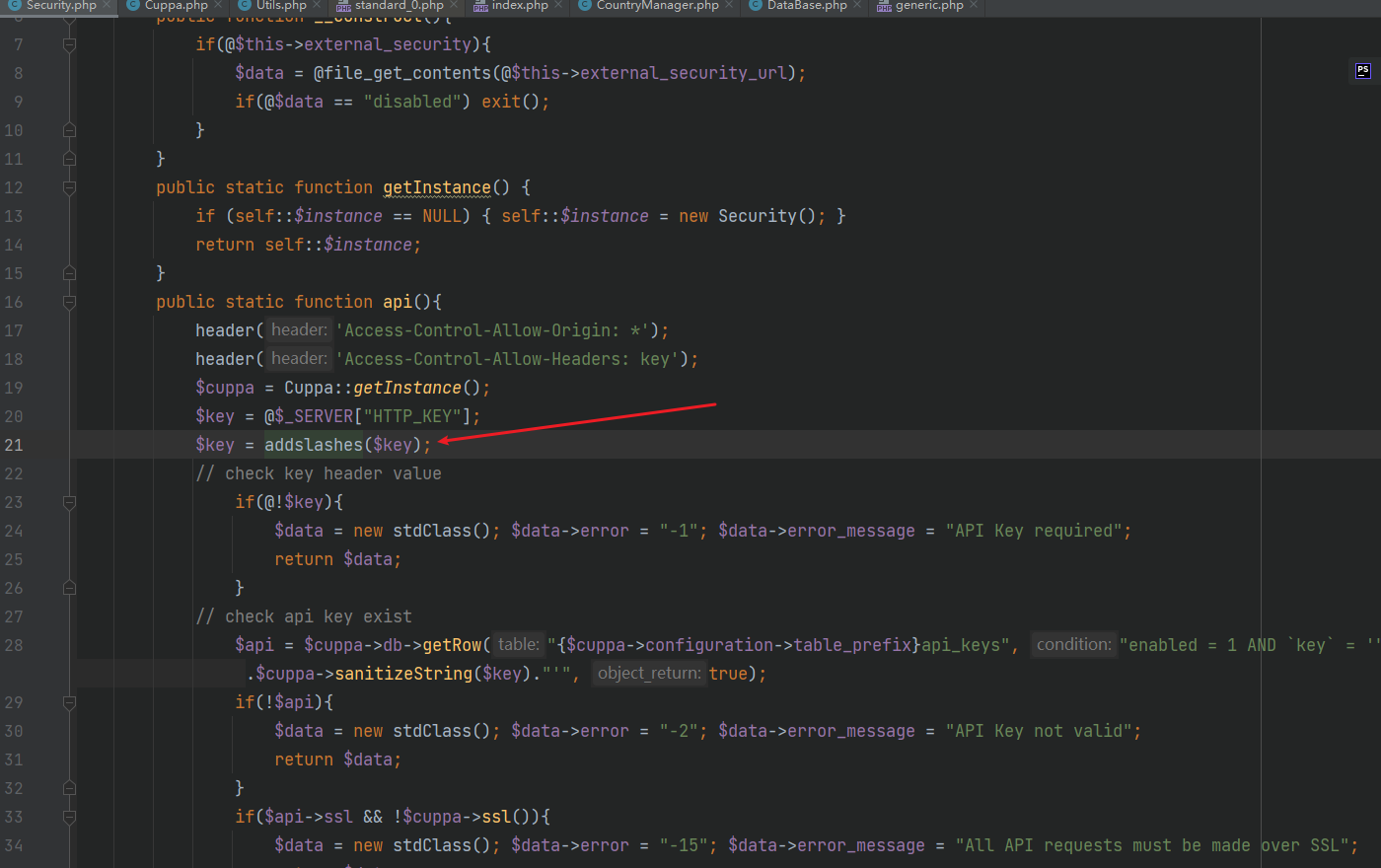Click line number 21 in the gutter
Viewport: 1381px width, 868px height.
pos(13,445)
